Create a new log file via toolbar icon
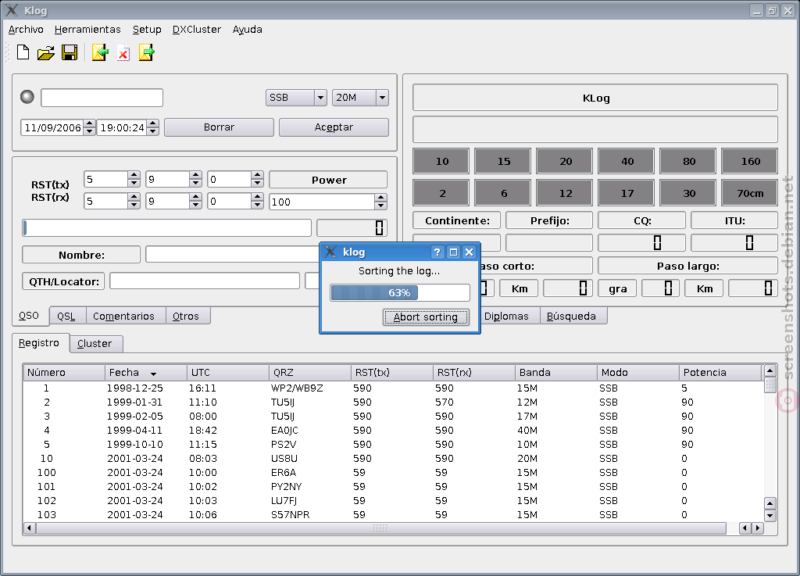 tap(23, 53)
